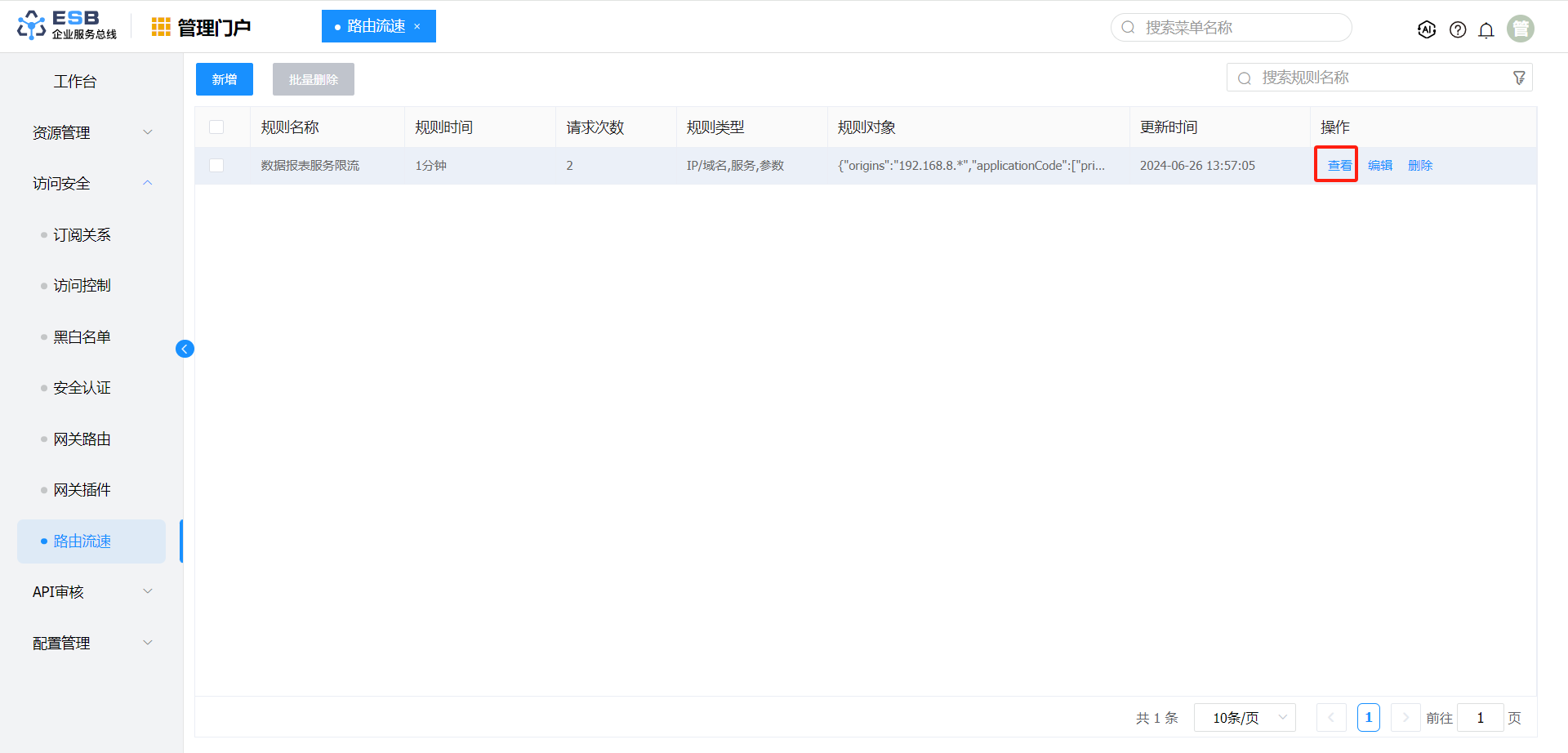
Task: Toggle the select-all checkbox in table header
Action: 216,127
